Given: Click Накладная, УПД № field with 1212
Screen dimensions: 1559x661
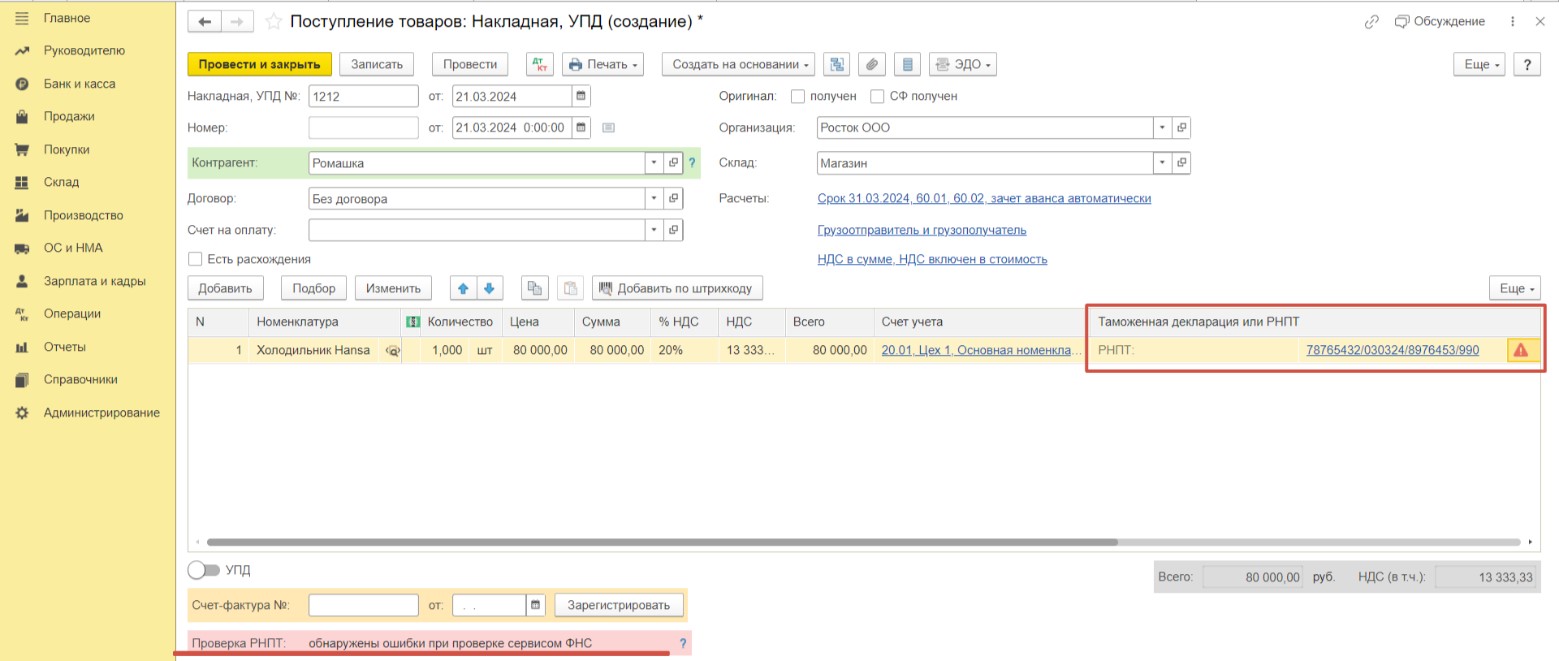Looking at the screenshot, I should 363,96.
